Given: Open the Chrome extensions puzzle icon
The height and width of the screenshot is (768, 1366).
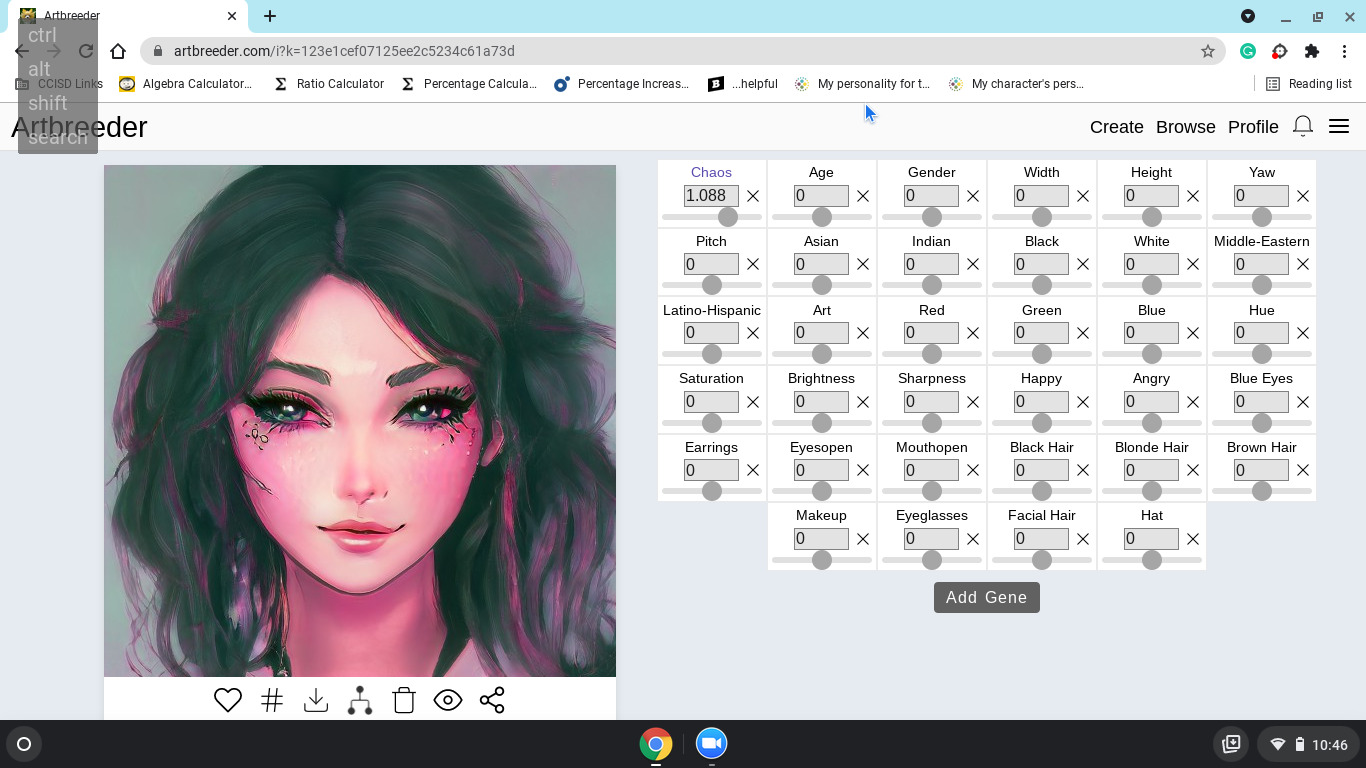Looking at the screenshot, I should (x=1312, y=50).
